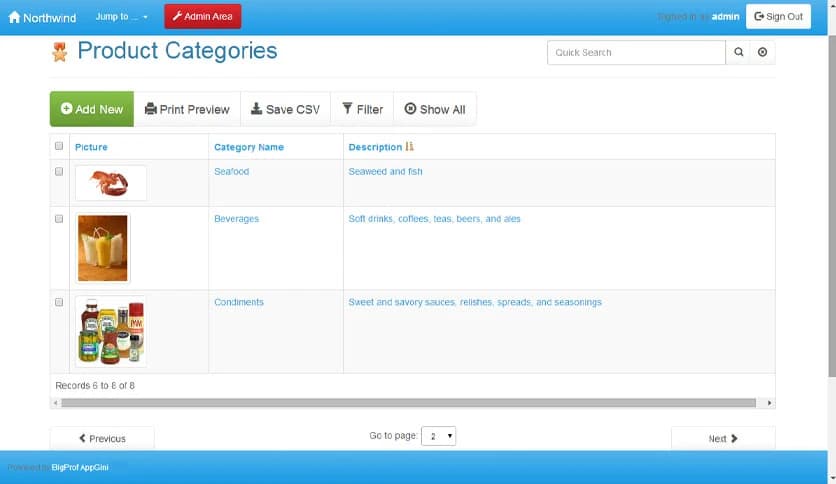This screenshot has height=484, width=836.
Task: Click the page vertical scrollbar
Action: click(832, 208)
